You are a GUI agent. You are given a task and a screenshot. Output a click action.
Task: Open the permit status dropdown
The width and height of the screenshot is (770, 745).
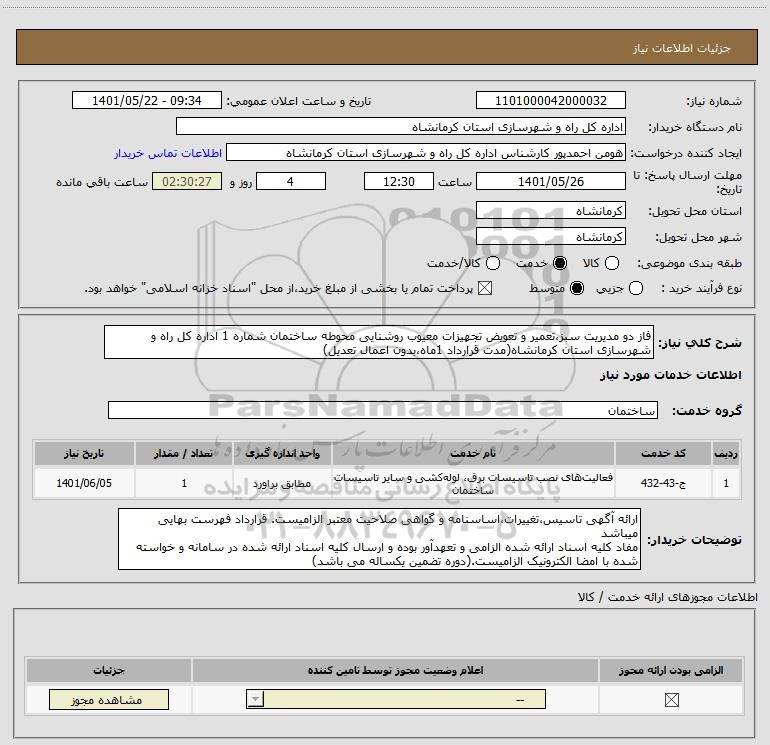396,699
